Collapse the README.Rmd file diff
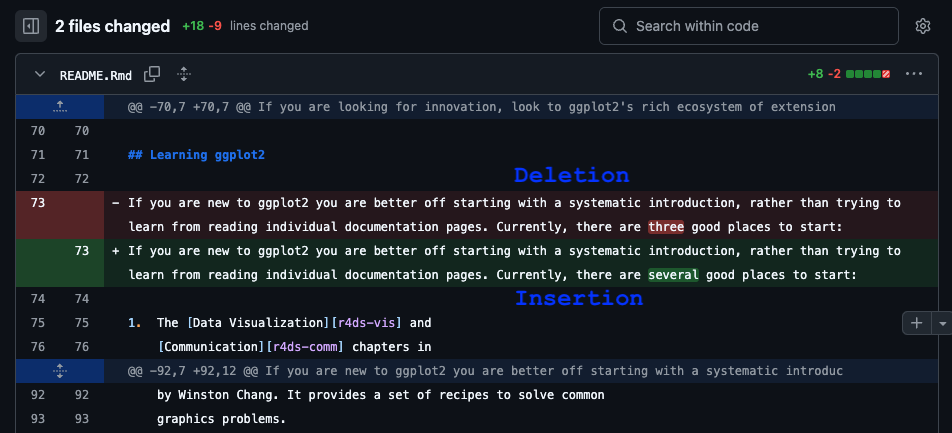Screen dimensions: 952x433 click(x=39, y=74)
